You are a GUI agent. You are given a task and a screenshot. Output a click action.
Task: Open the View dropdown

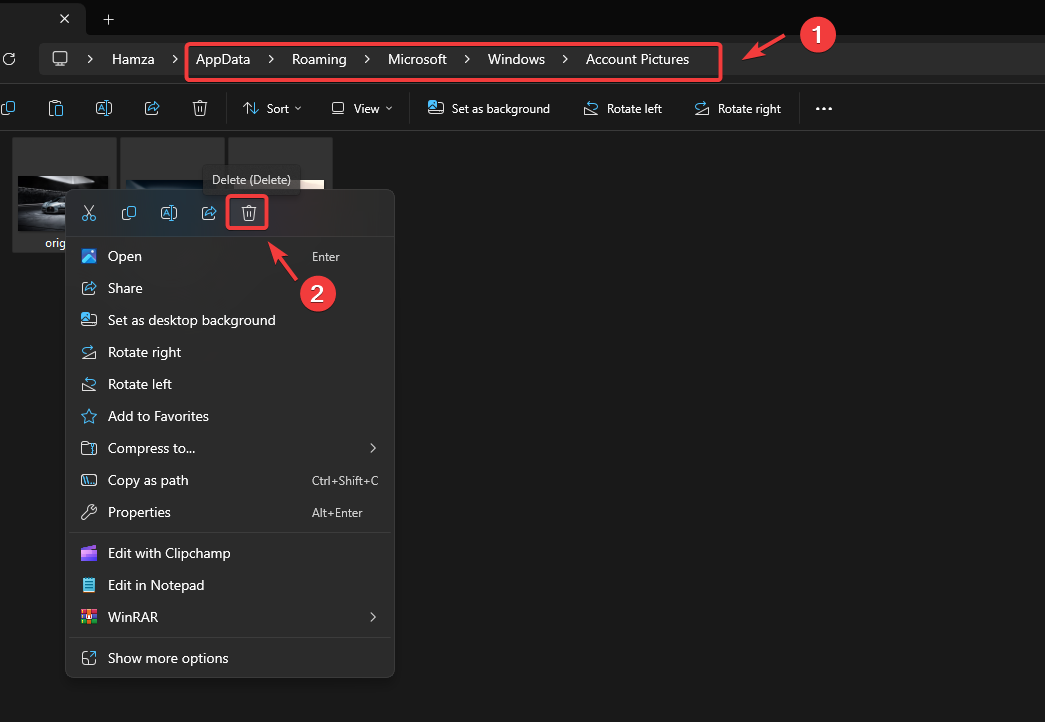pos(362,109)
